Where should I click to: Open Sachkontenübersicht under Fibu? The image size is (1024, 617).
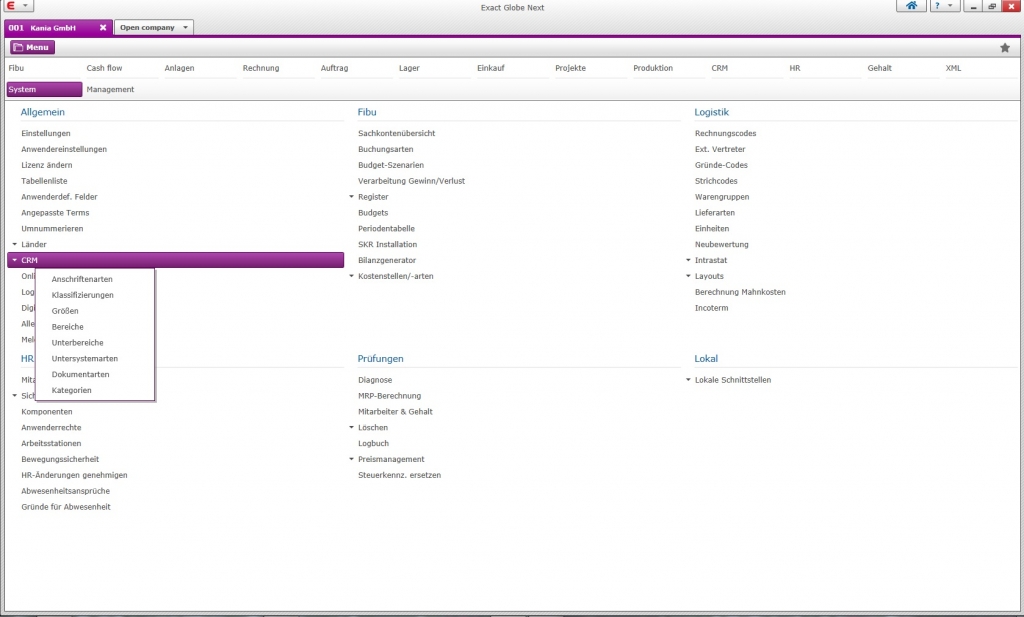coord(396,133)
